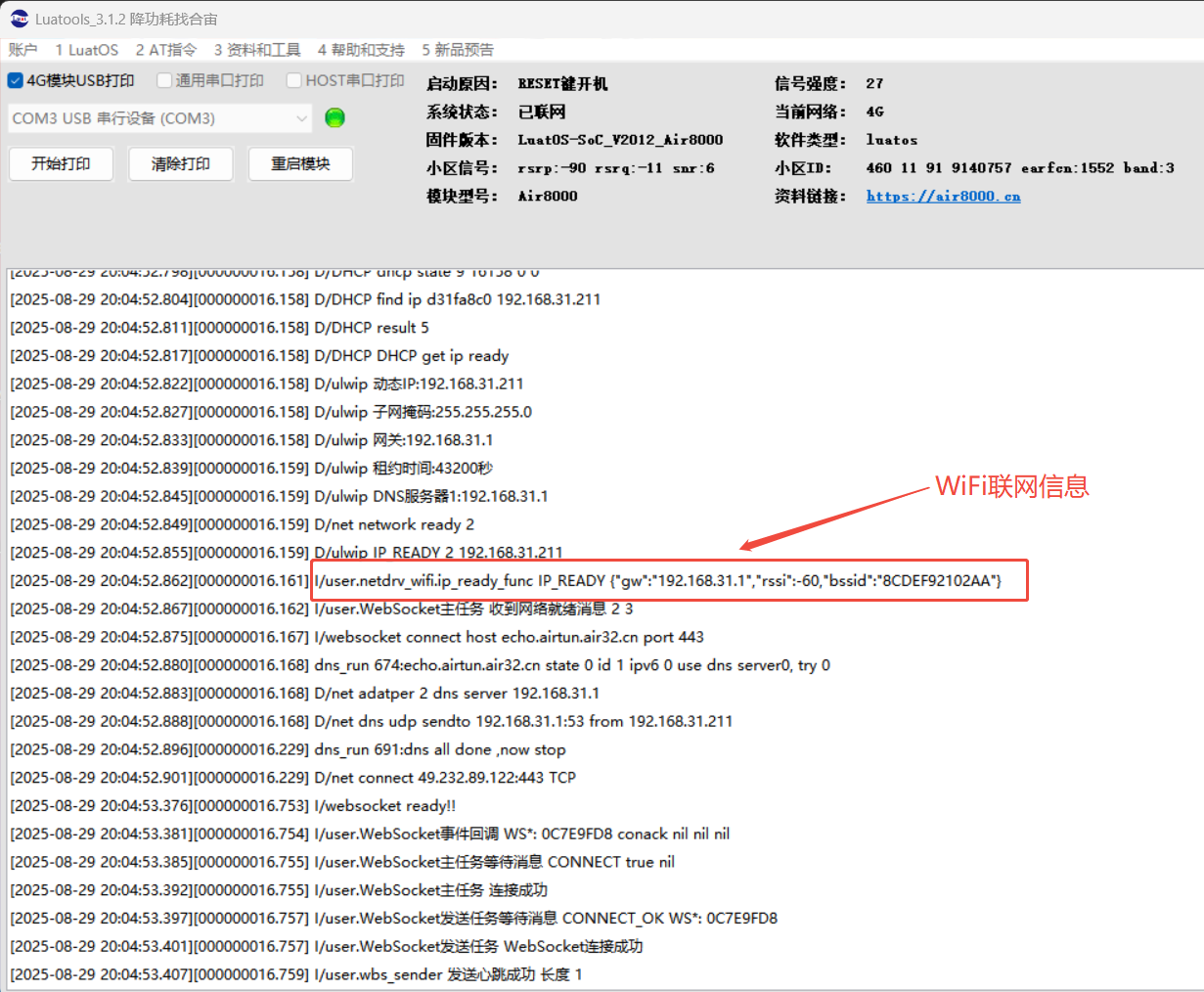1204x992 pixels.
Task: Click log line WebSocket发送任务等待消息 CONNECT_OK
Action: tap(393, 919)
